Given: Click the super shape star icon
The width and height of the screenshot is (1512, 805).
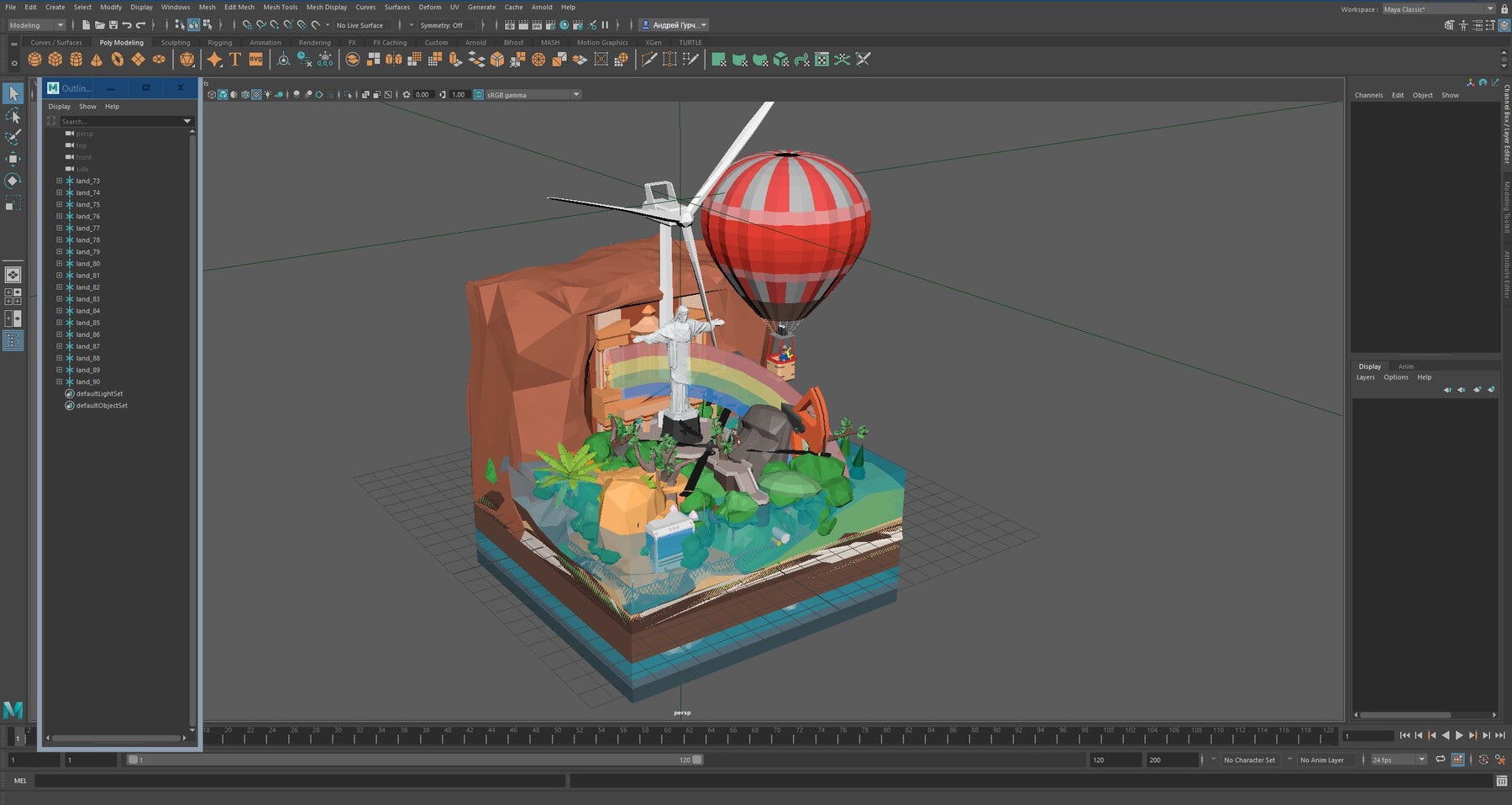Looking at the screenshot, I should tap(215, 59).
